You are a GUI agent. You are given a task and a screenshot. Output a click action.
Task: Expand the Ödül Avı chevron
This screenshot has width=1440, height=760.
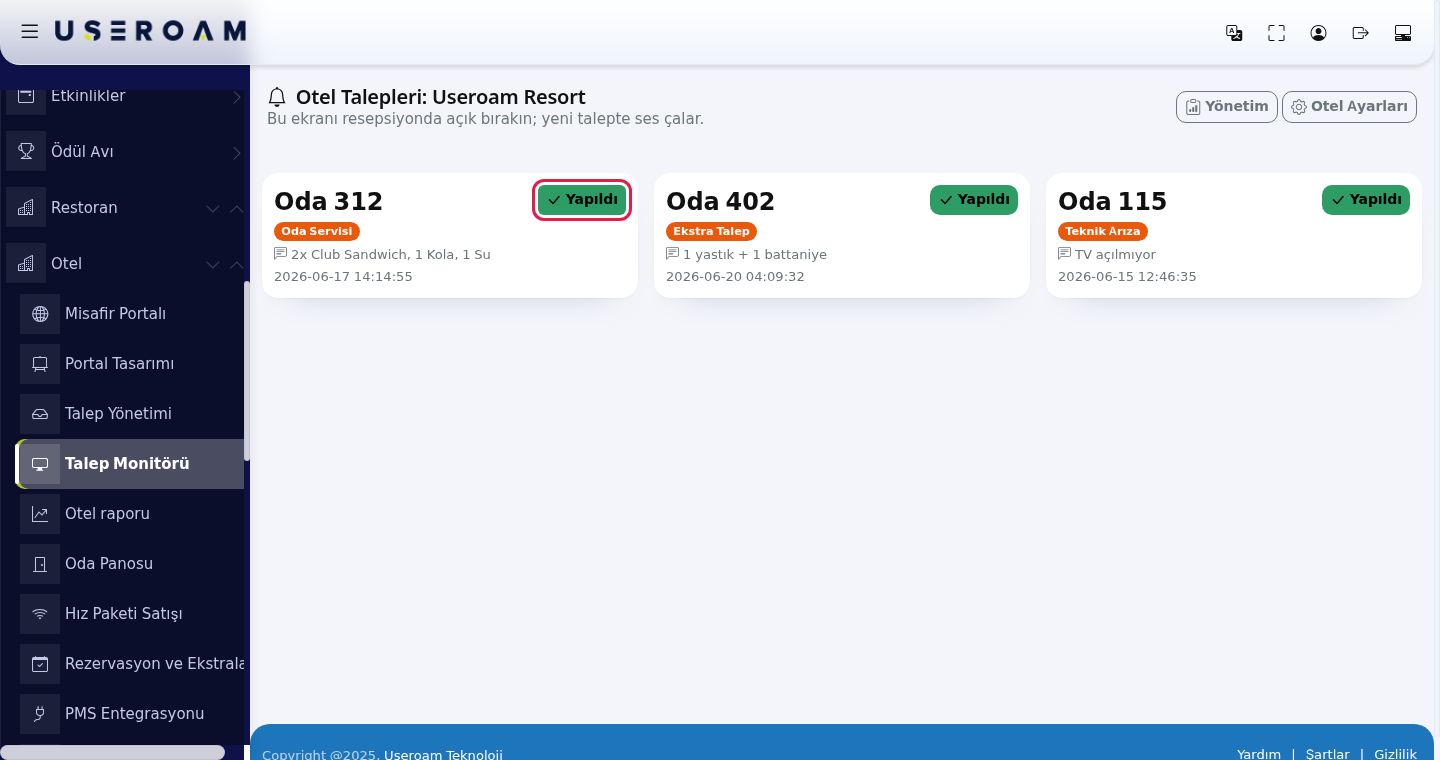click(237, 153)
